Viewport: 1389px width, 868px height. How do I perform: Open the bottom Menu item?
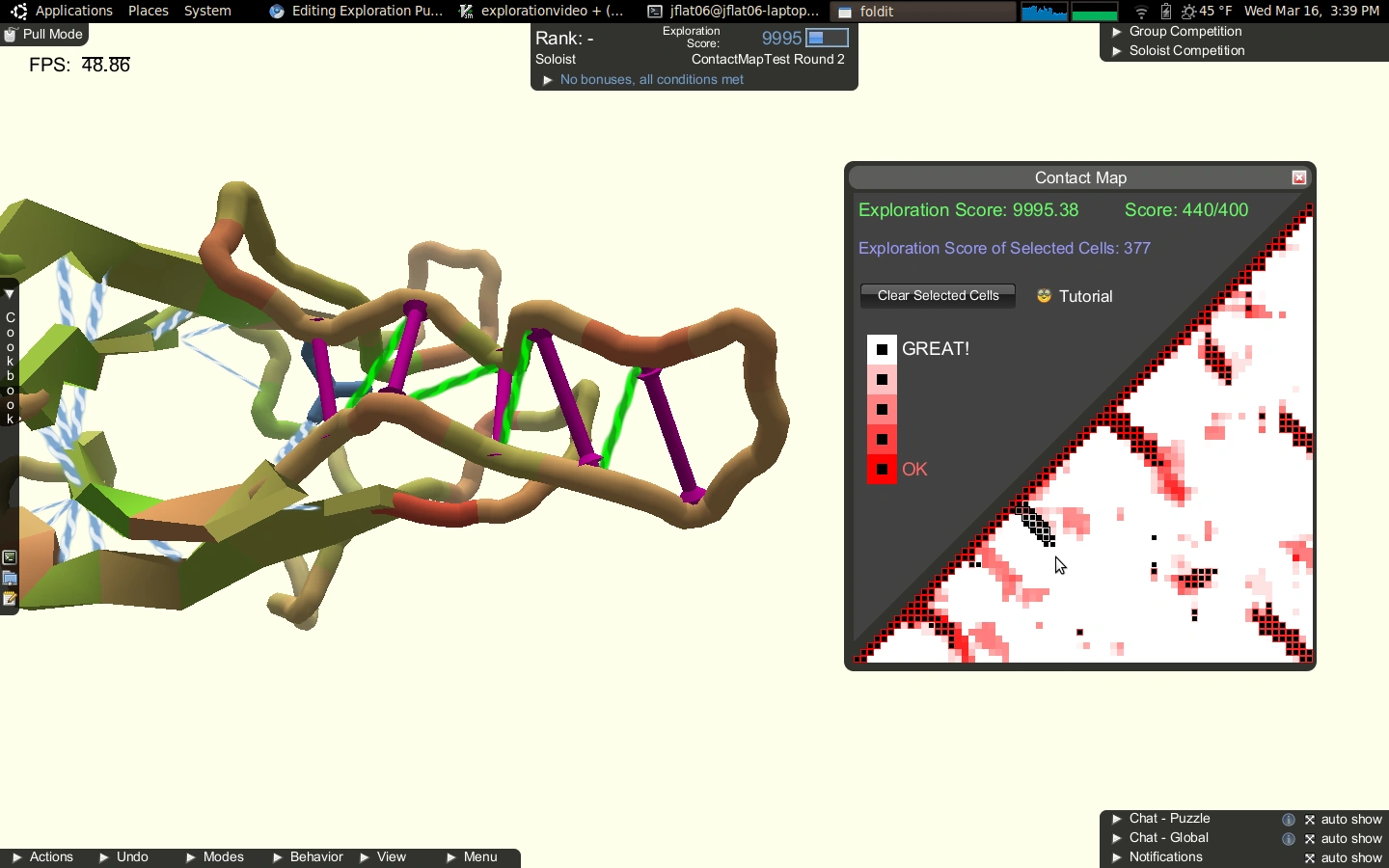472,857
